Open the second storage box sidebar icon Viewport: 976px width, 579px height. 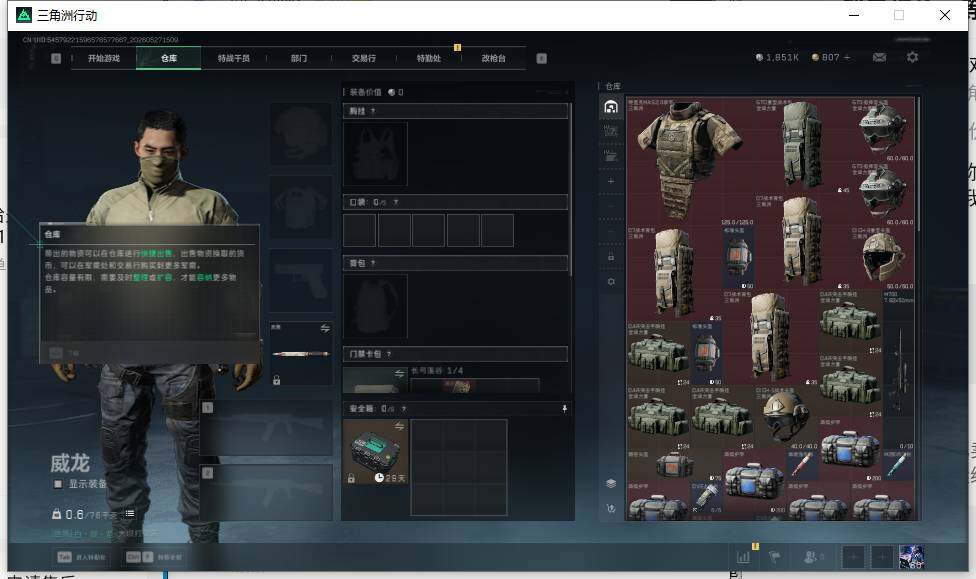pos(611,131)
